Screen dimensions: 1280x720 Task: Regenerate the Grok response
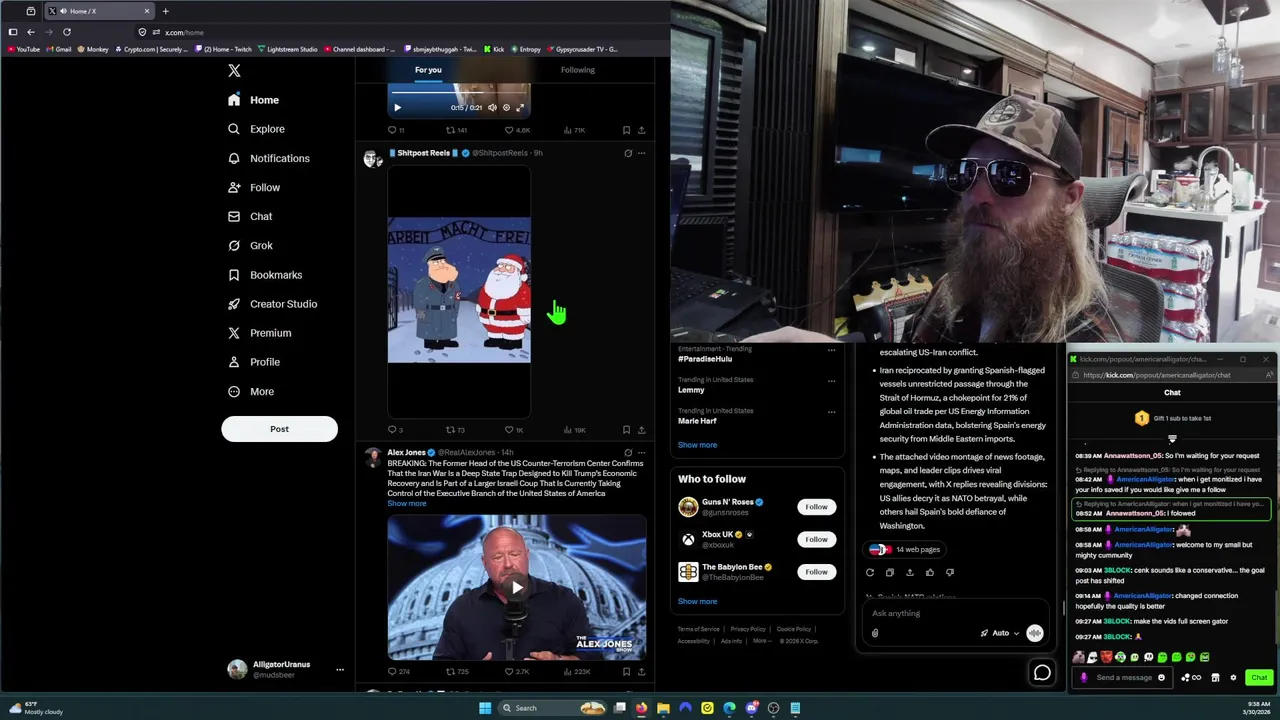point(870,573)
